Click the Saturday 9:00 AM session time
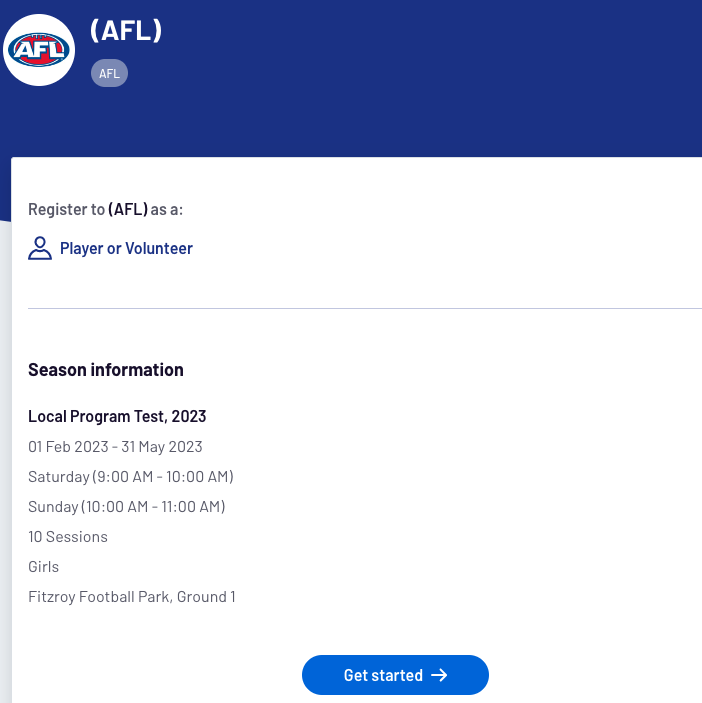702x703 pixels. click(131, 477)
